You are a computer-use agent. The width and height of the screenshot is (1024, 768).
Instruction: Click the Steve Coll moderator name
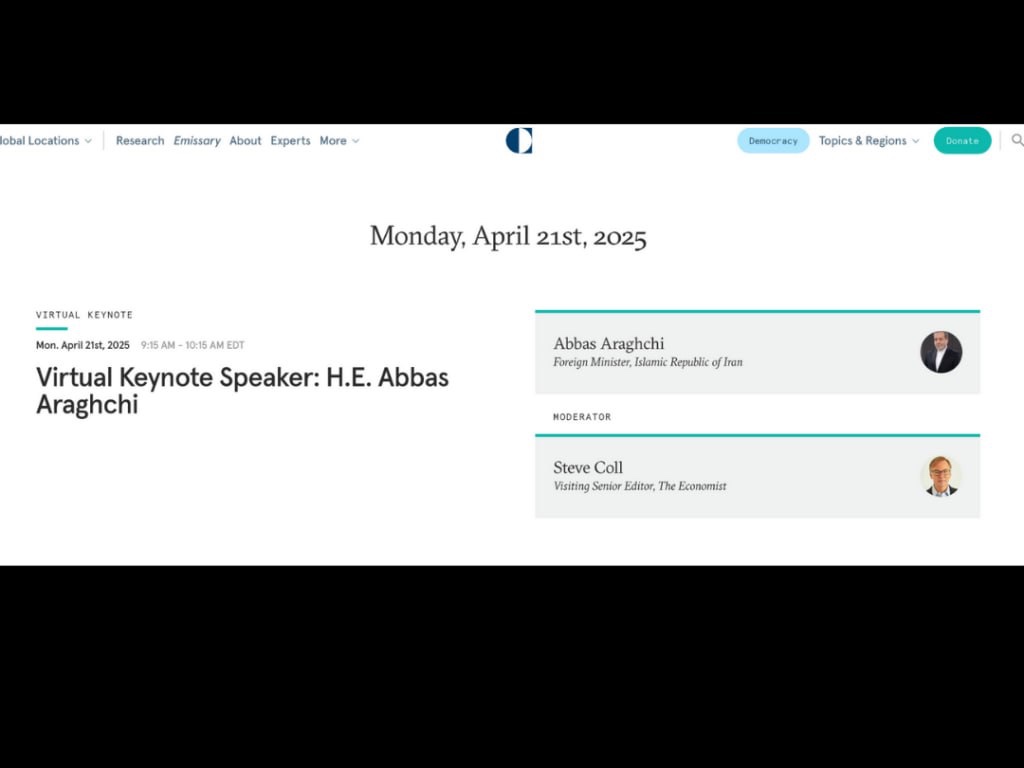point(588,467)
